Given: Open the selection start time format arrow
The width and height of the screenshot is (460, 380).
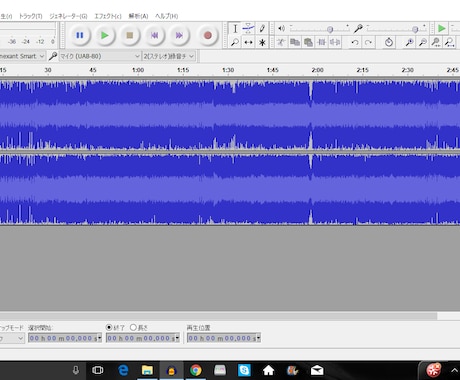Looking at the screenshot, I should coord(99,338).
